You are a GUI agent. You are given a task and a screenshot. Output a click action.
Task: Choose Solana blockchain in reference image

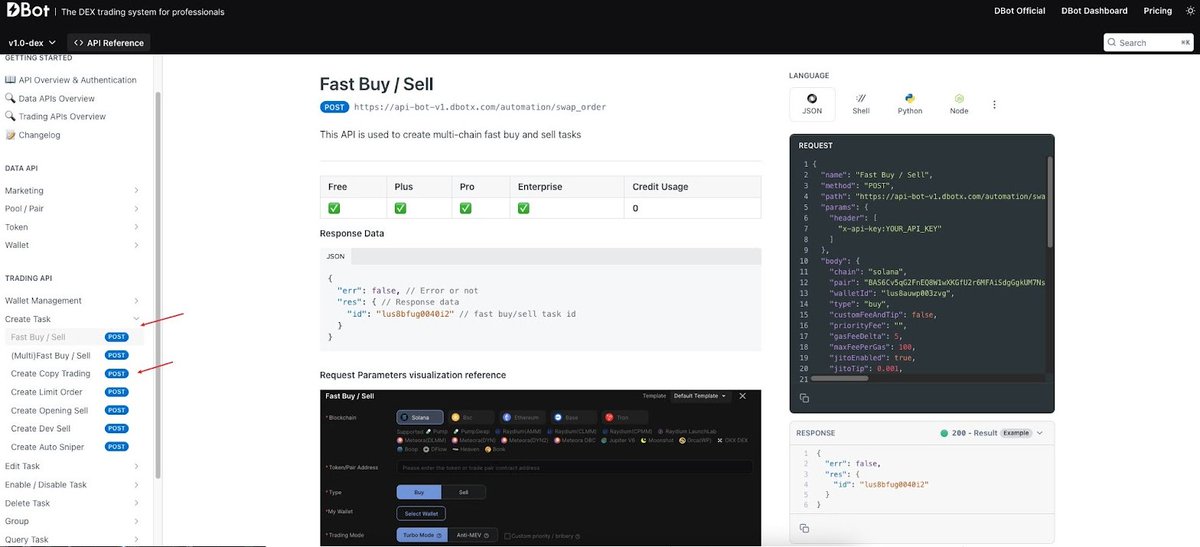tap(420, 417)
